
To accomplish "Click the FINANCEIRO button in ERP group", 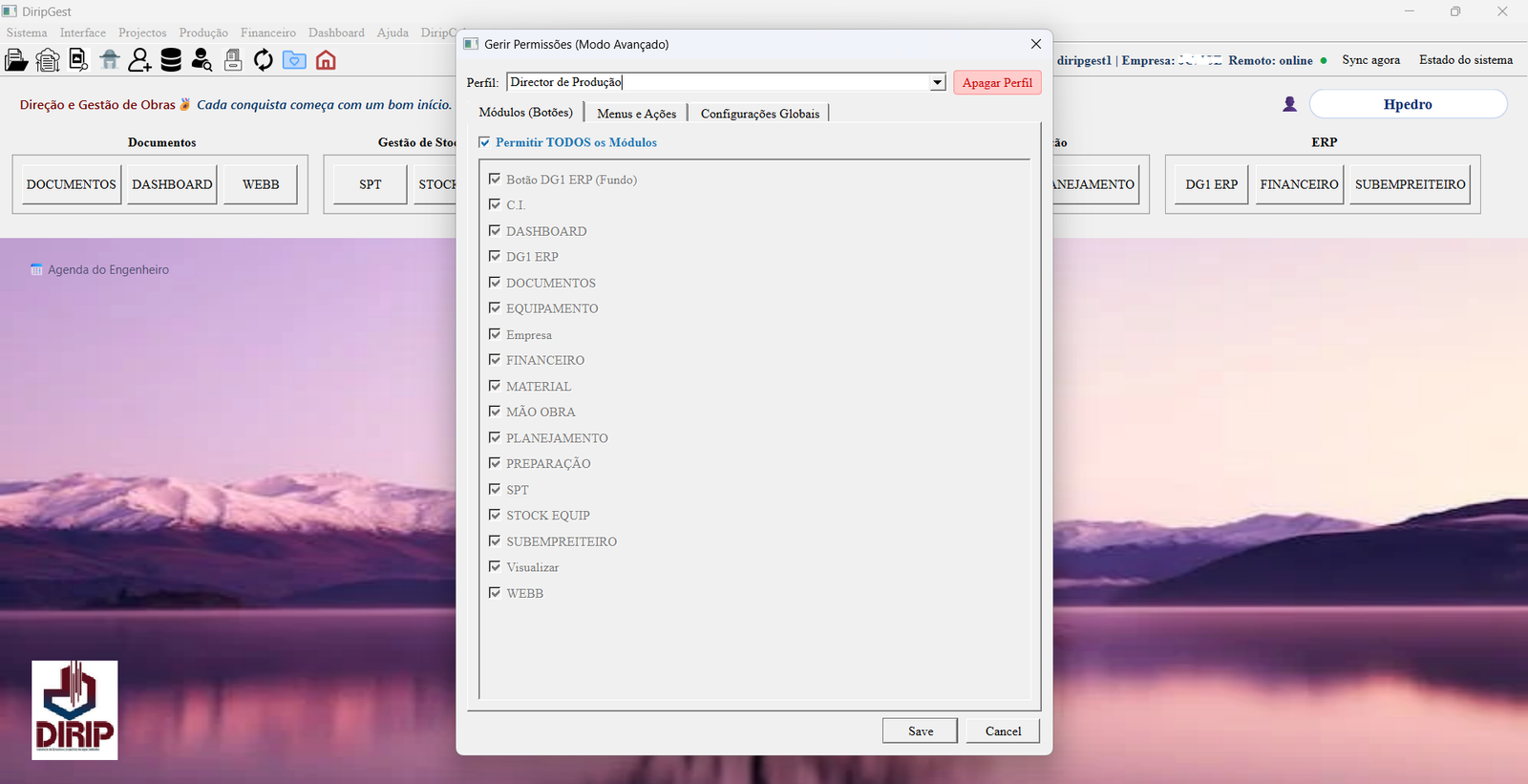I will click(x=1299, y=184).
